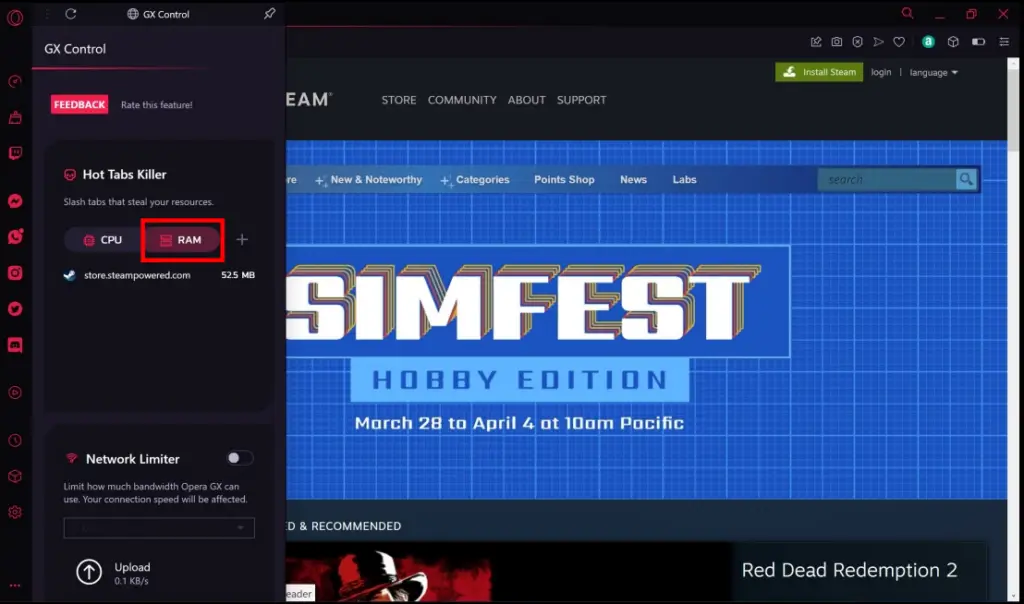Click the edit page toolbar icon
This screenshot has width=1024, height=604.
(816, 42)
